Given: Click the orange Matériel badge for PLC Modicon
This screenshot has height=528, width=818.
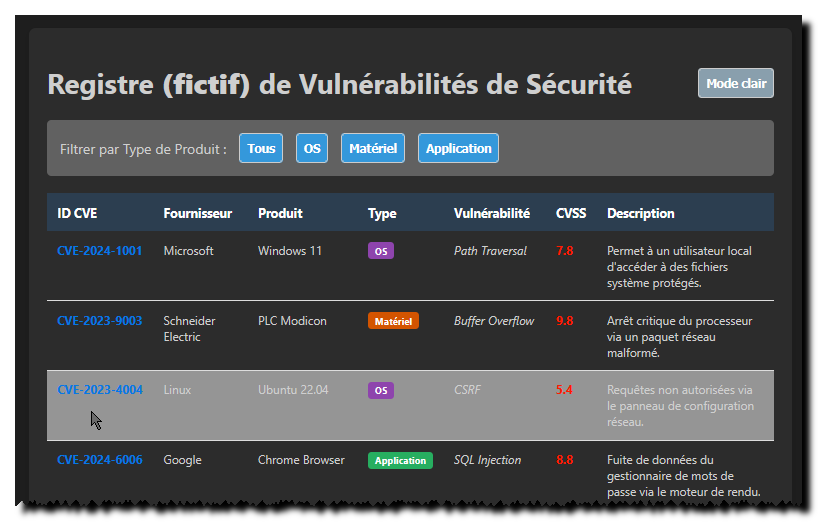Looking at the screenshot, I should [393, 321].
